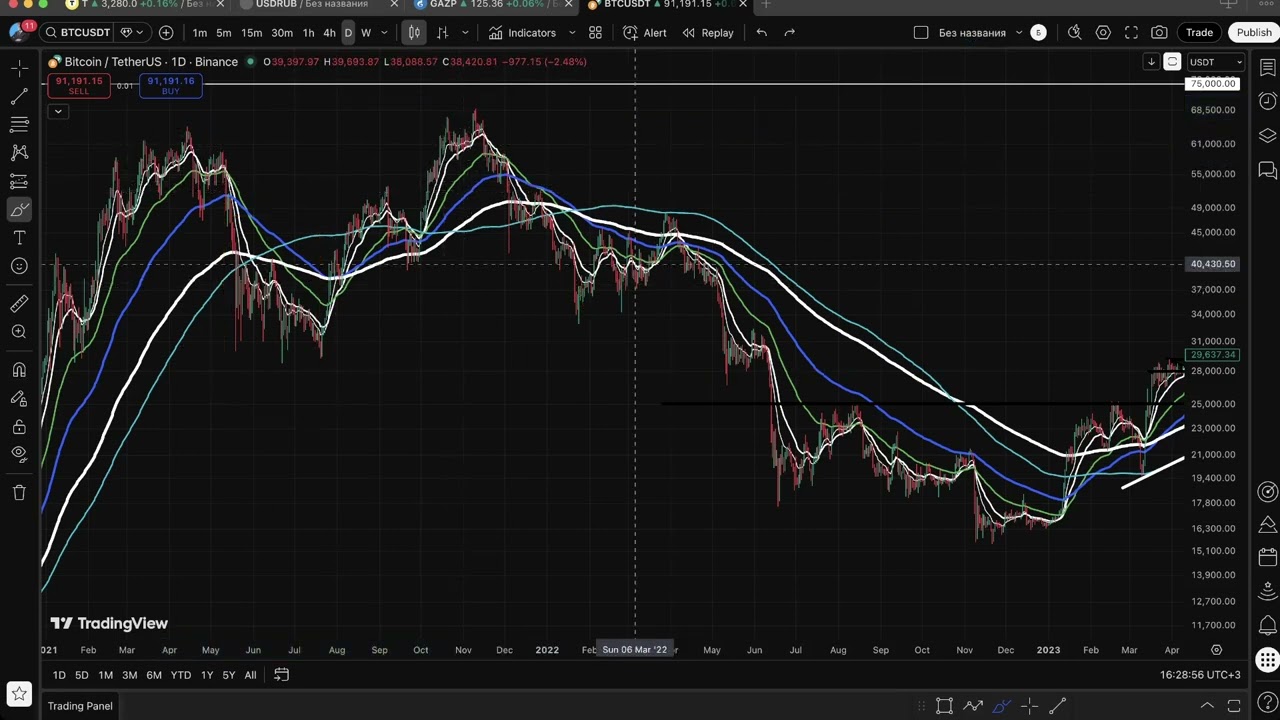Undo the last chart action

(x=762, y=33)
